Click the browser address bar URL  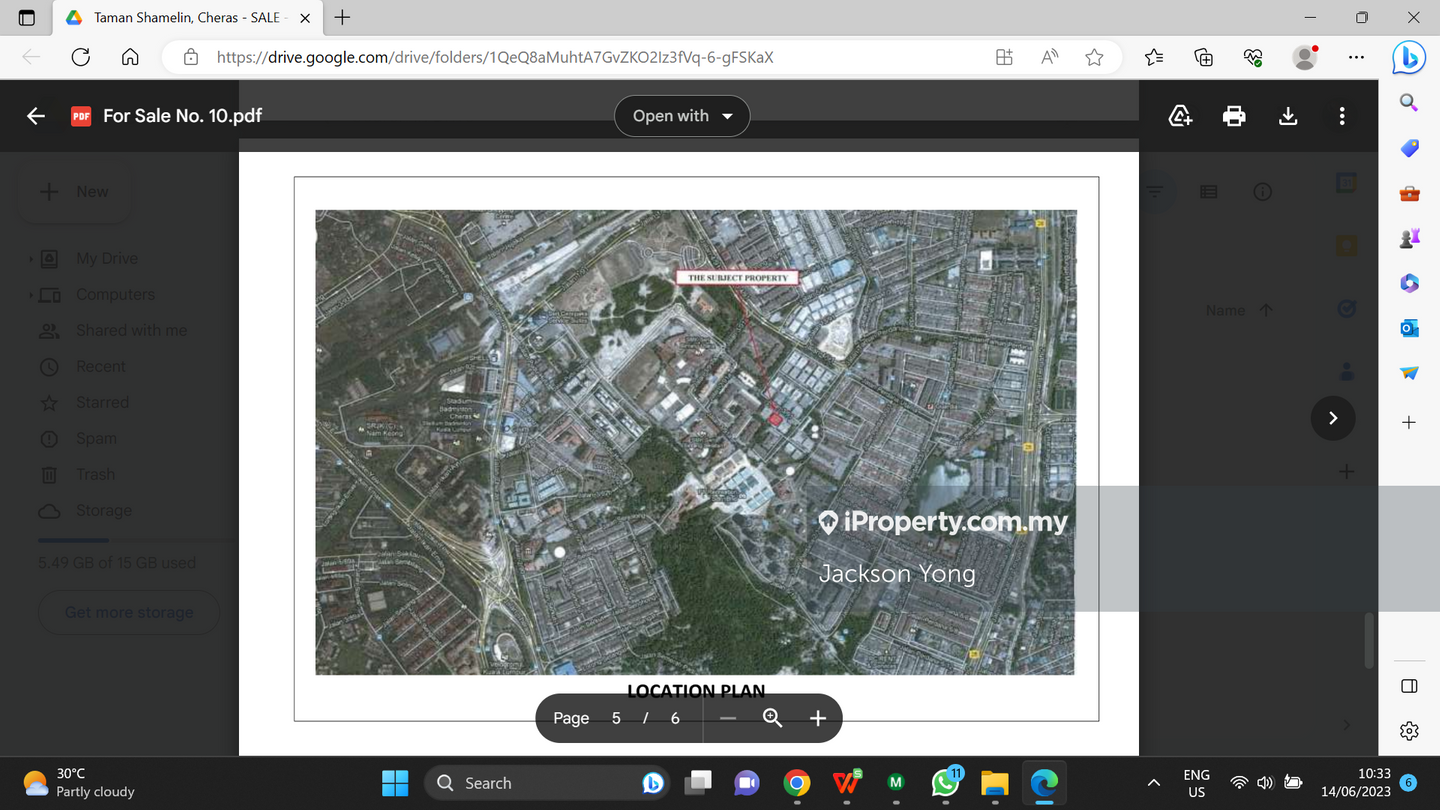[x=495, y=58]
